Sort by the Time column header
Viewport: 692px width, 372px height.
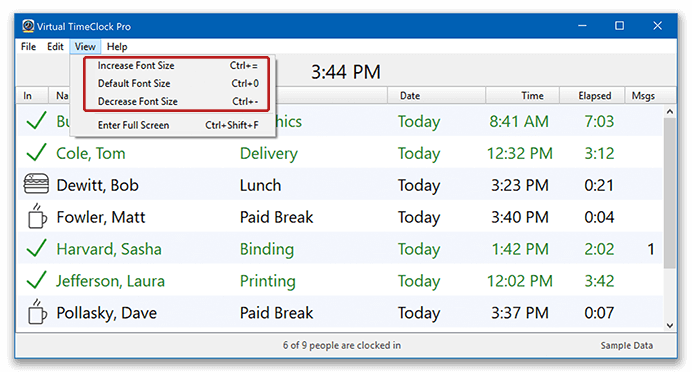523,95
